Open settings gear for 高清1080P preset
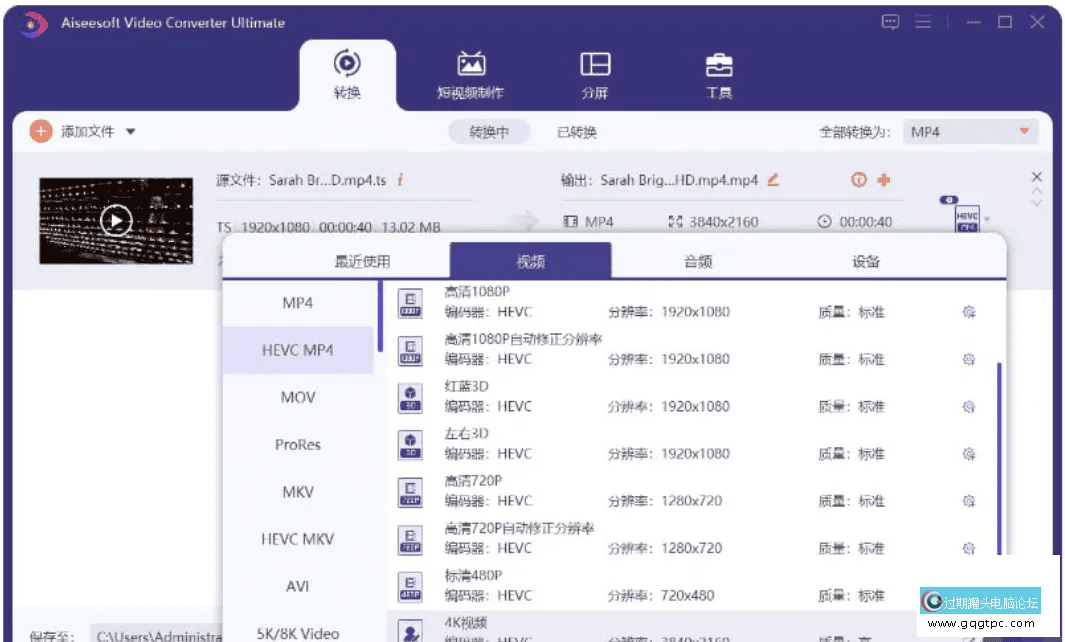Screen dimensions: 1065x642 [x=968, y=312]
